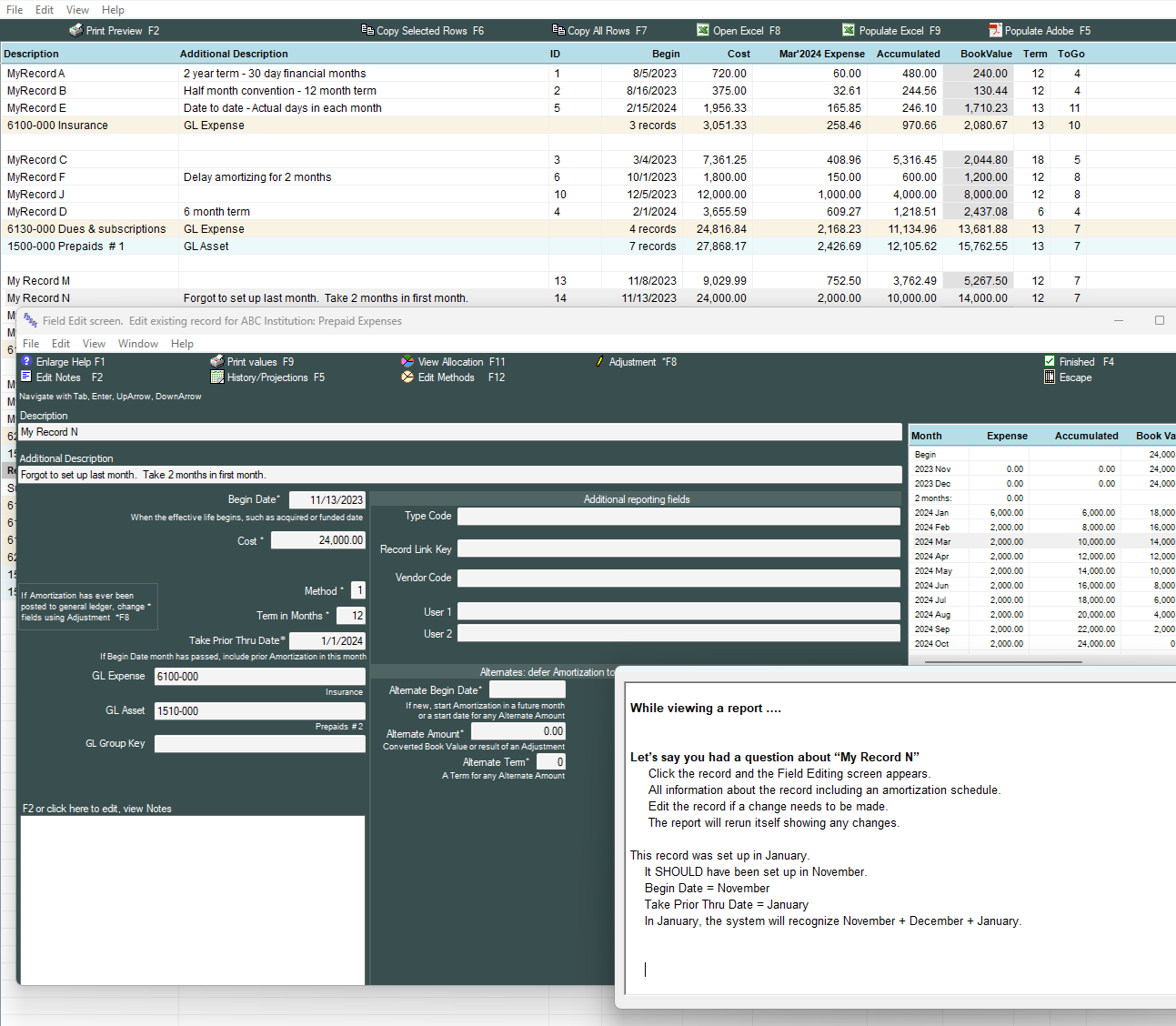Click the Populate Excel F9 icon
The width and height of the screenshot is (1176, 1026).
pyautogui.click(x=849, y=30)
